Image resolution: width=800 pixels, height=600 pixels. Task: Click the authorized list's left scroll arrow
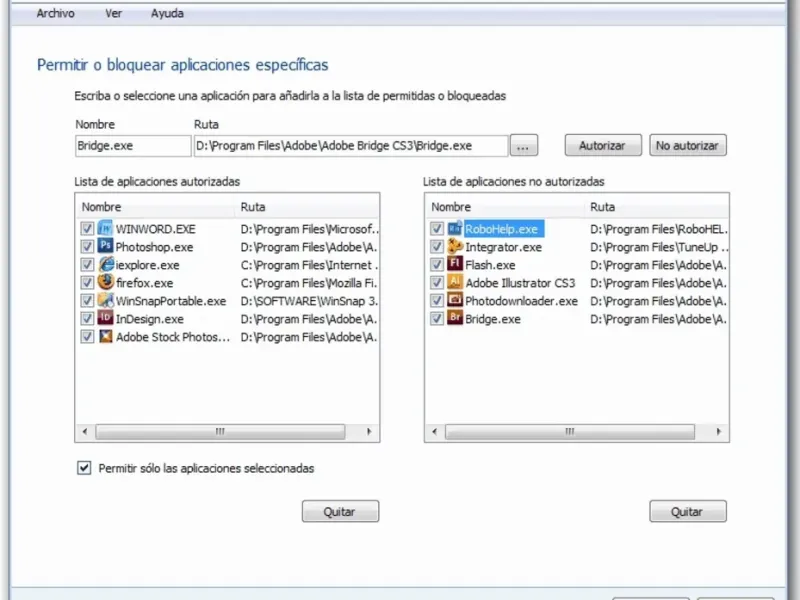(x=85, y=432)
